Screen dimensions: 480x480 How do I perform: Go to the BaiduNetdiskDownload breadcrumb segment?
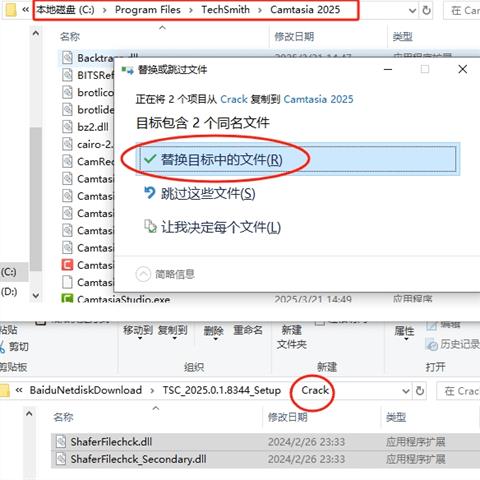pos(86,390)
